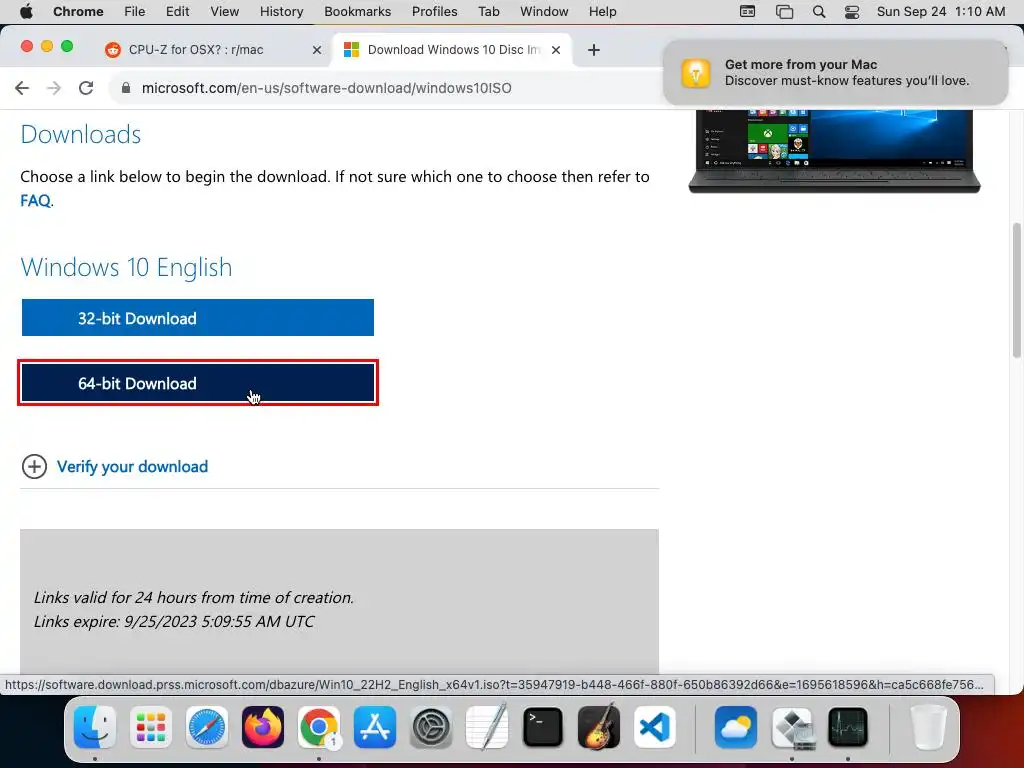Click the Windows 10 English heading
Image resolution: width=1024 pixels, height=768 pixels.
(126, 267)
